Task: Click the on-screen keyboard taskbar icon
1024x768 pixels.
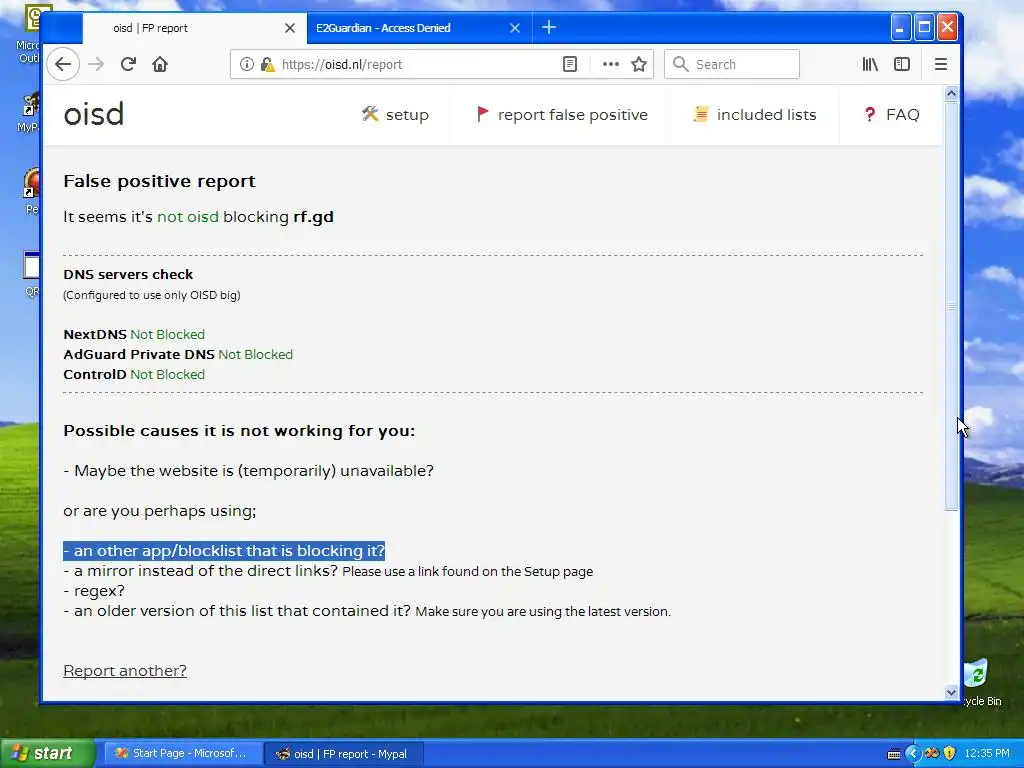Action: [x=893, y=754]
